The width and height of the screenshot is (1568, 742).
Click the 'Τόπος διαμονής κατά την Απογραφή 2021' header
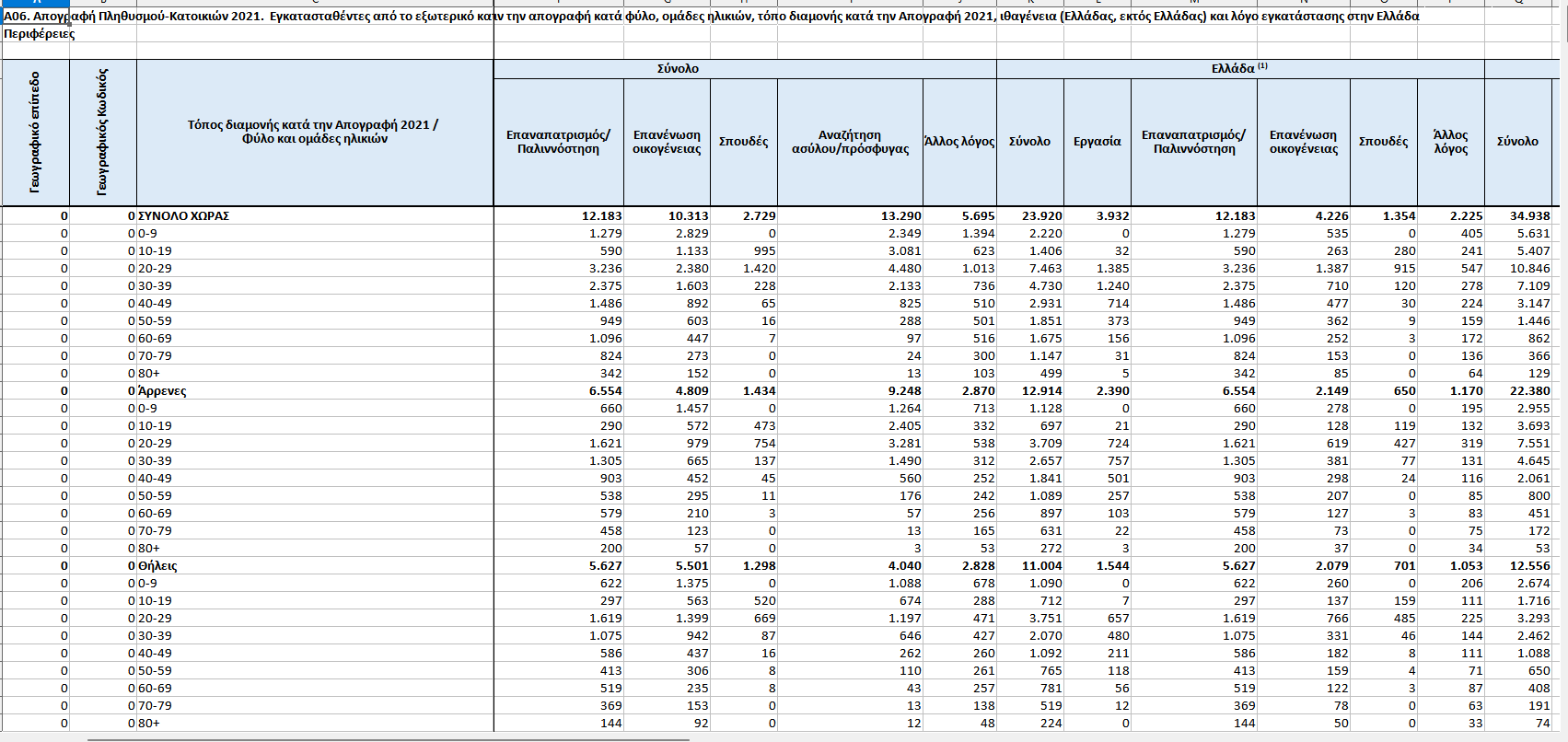point(315,133)
